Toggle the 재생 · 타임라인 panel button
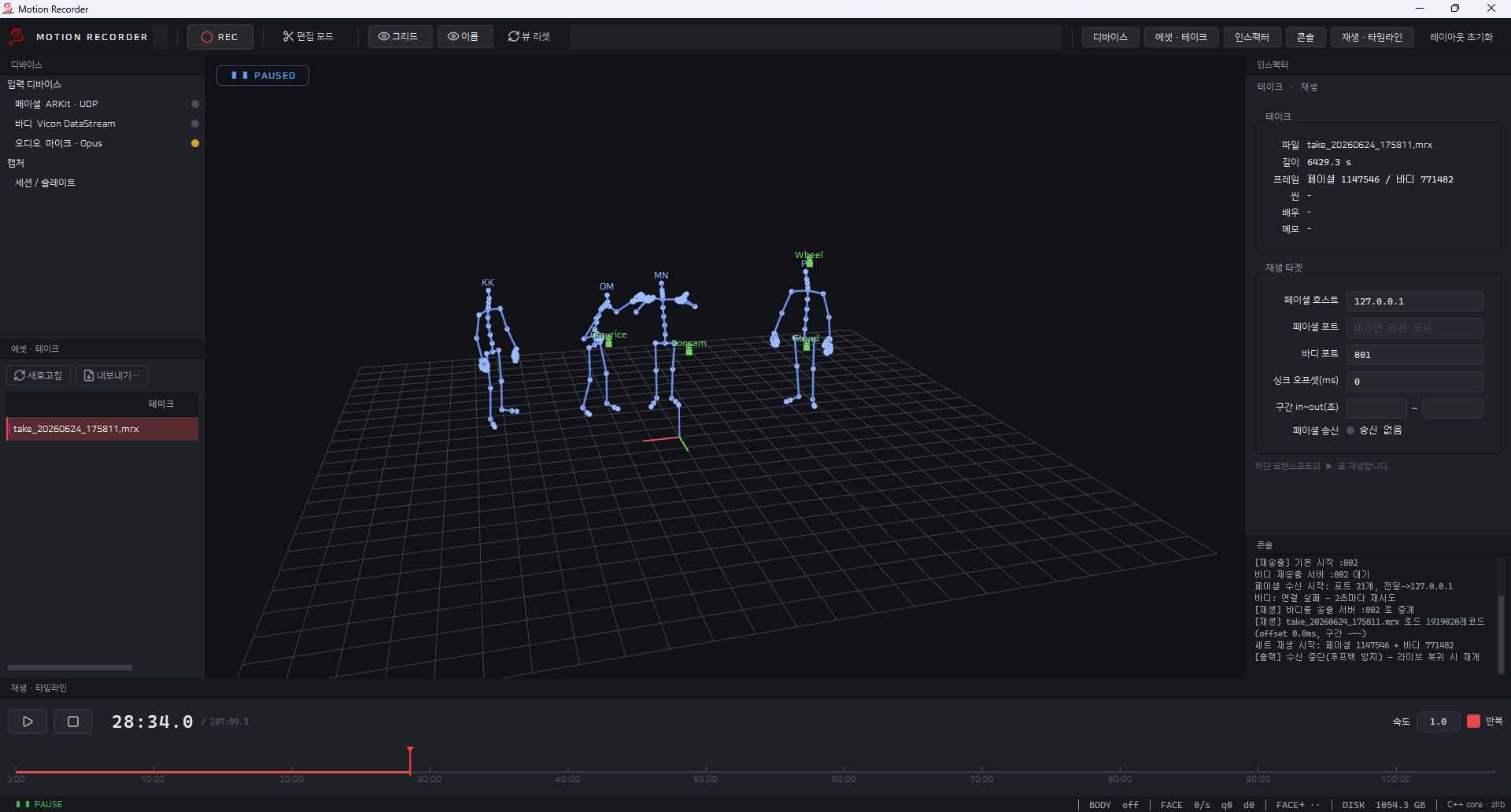The image size is (1511, 812). point(1372,37)
